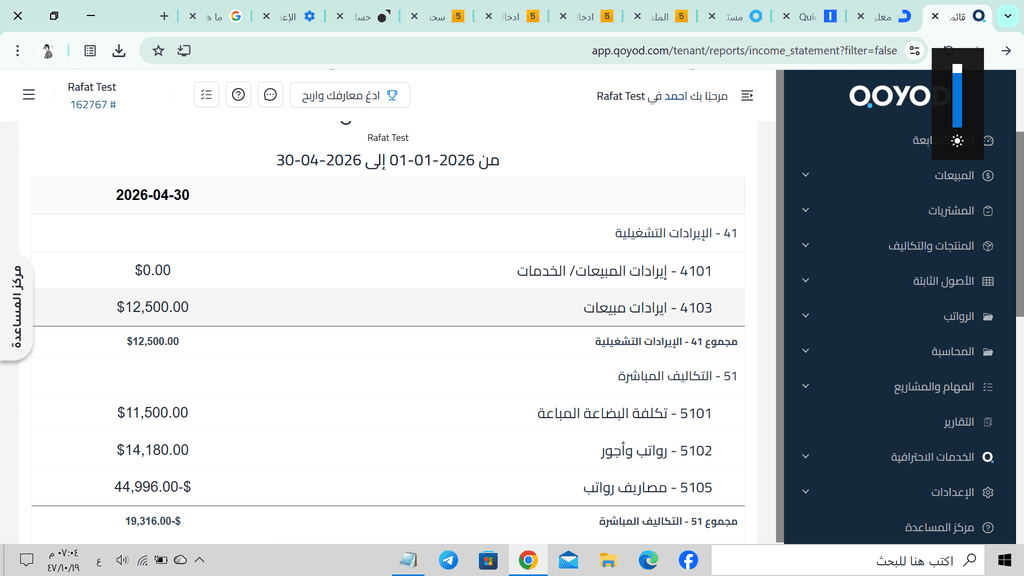The height and width of the screenshot is (576, 1024).
Task: Open the vertical مركز المساعدة side tab
Action: tap(17, 307)
